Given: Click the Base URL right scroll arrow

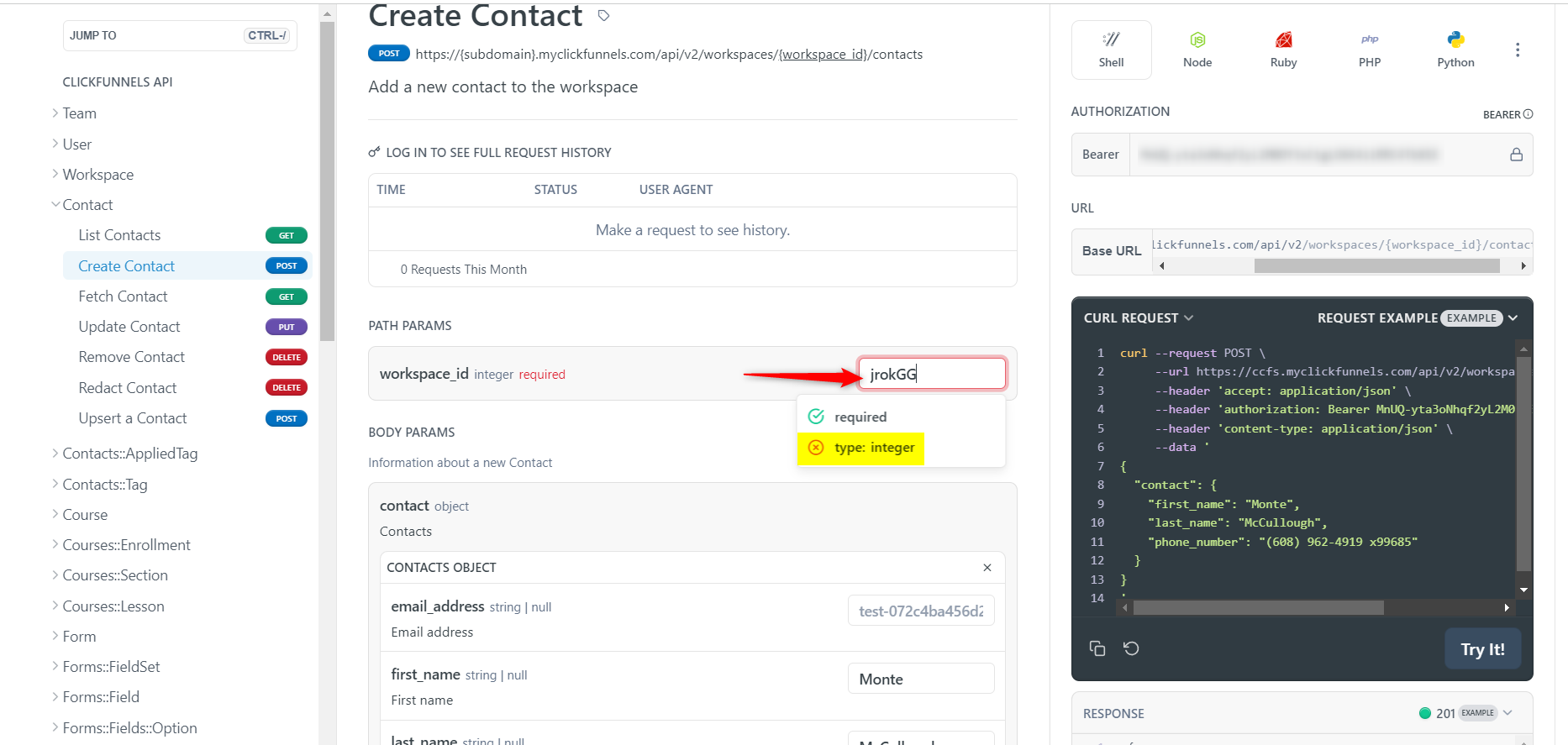Looking at the screenshot, I should (x=1523, y=266).
